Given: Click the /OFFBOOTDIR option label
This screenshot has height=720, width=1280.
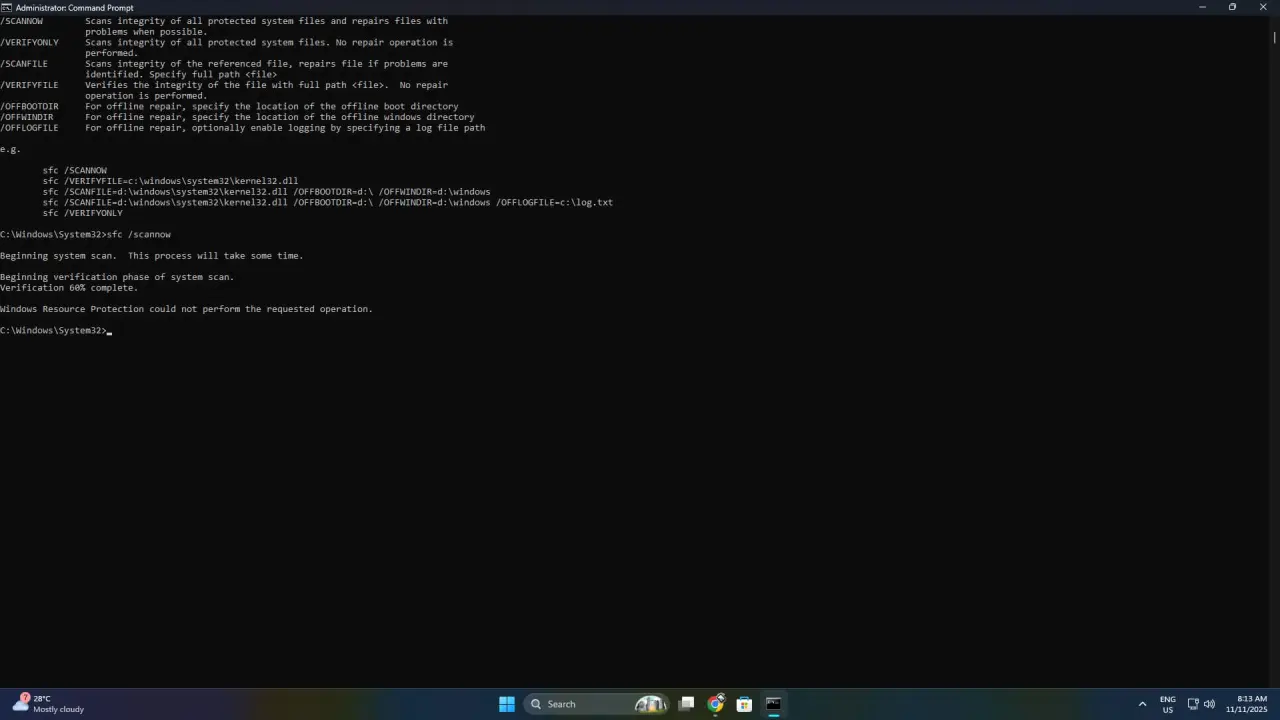Looking at the screenshot, I should (x=30, y=106).
